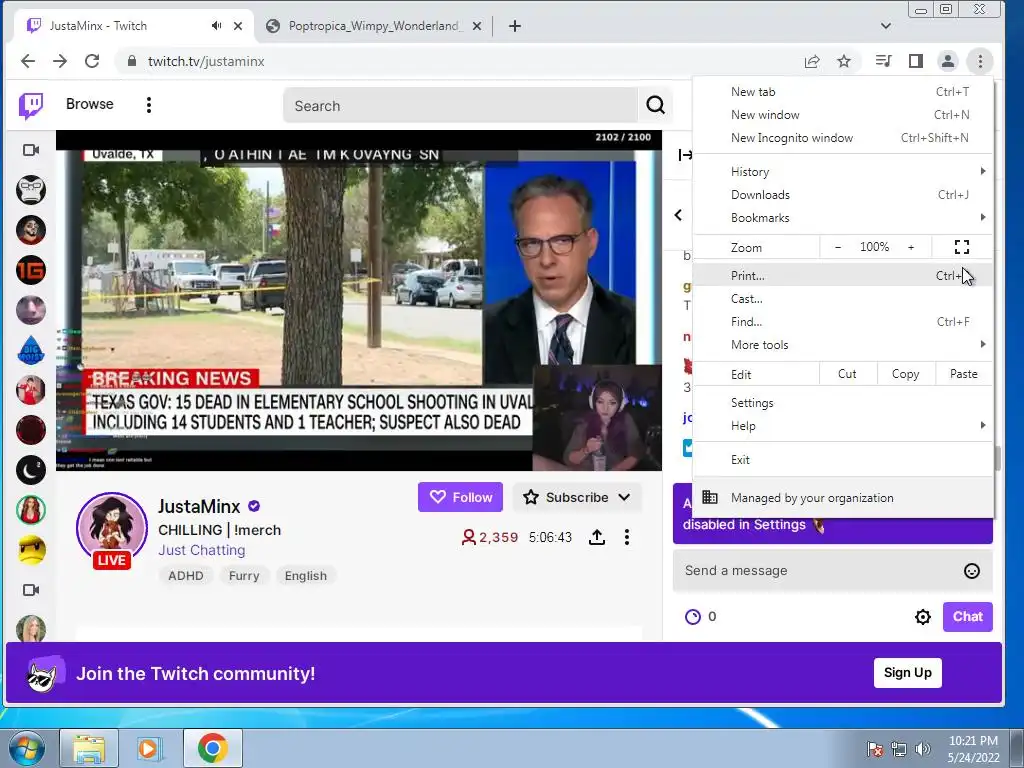Open Settings from the Chrome menu
1024x768 pixels.
point(842,403)
